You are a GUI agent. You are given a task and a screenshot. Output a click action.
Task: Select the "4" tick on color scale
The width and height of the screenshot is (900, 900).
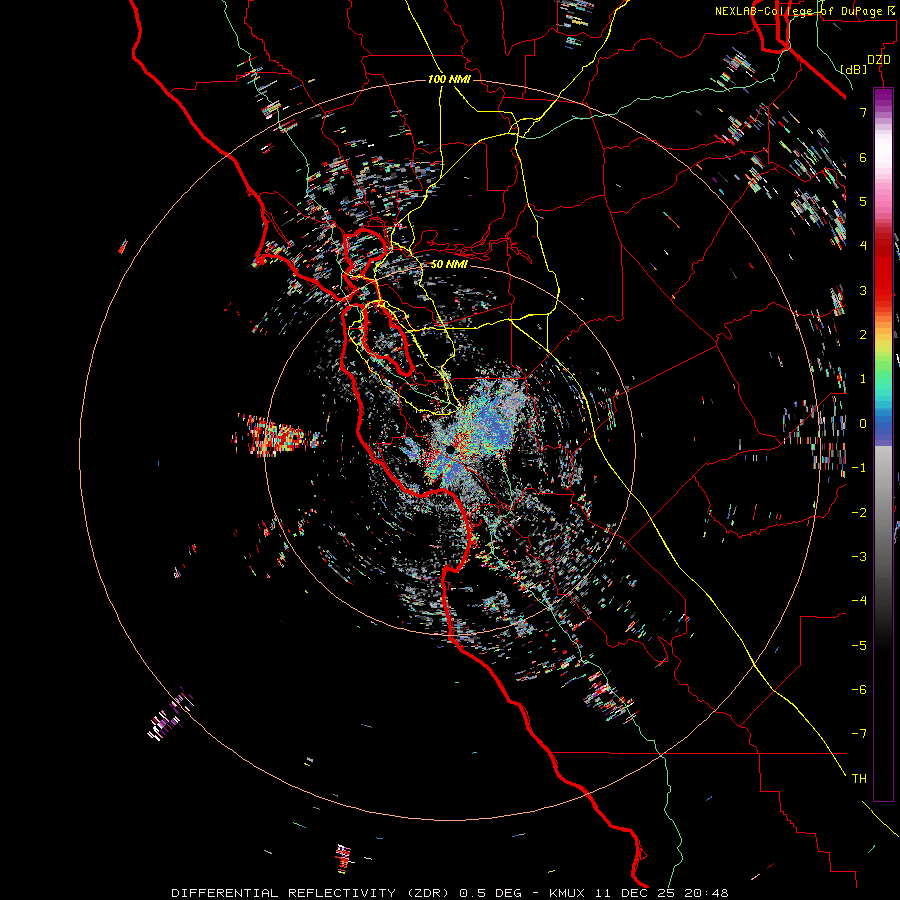[x=863, y=246]
